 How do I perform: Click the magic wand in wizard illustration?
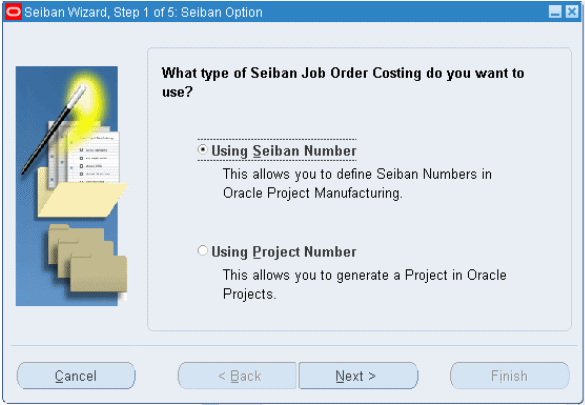(x=53, y=130)
